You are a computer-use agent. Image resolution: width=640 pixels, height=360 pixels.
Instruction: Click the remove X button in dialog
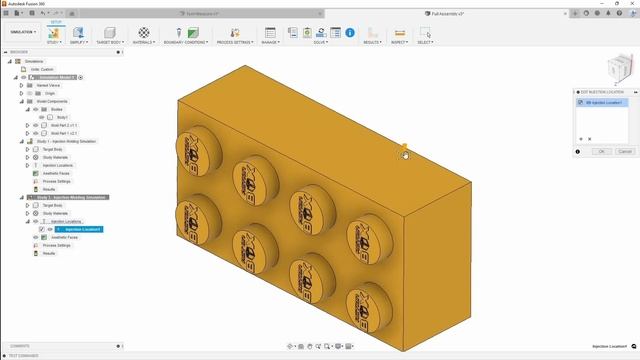click(x=589, y=139)
